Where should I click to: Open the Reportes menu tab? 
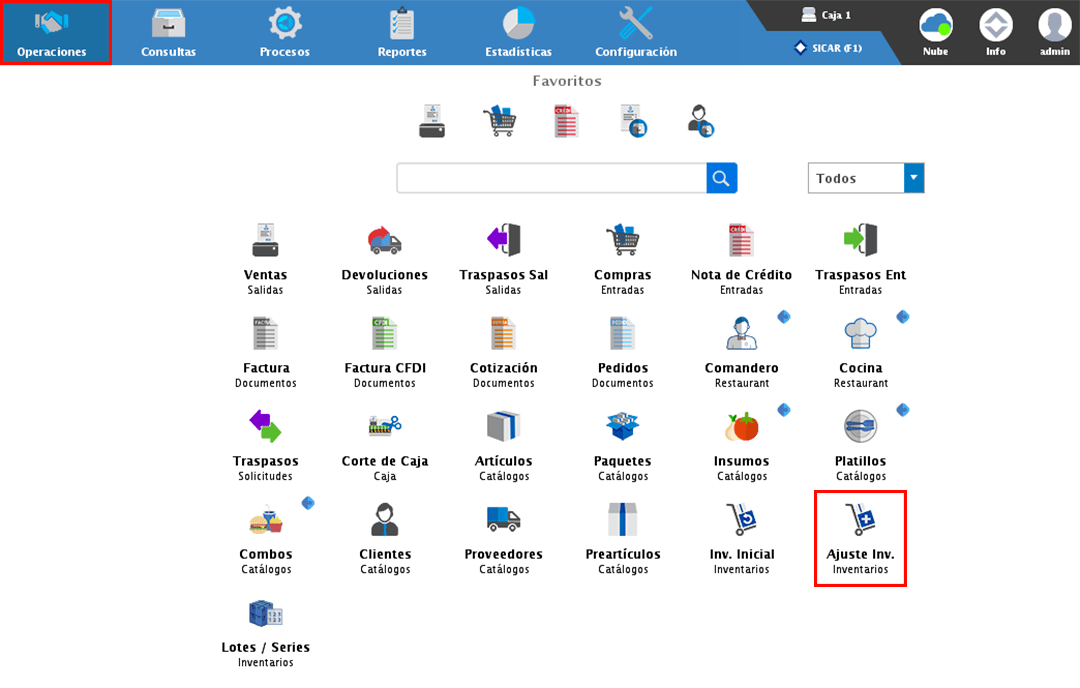coord(402,33)
